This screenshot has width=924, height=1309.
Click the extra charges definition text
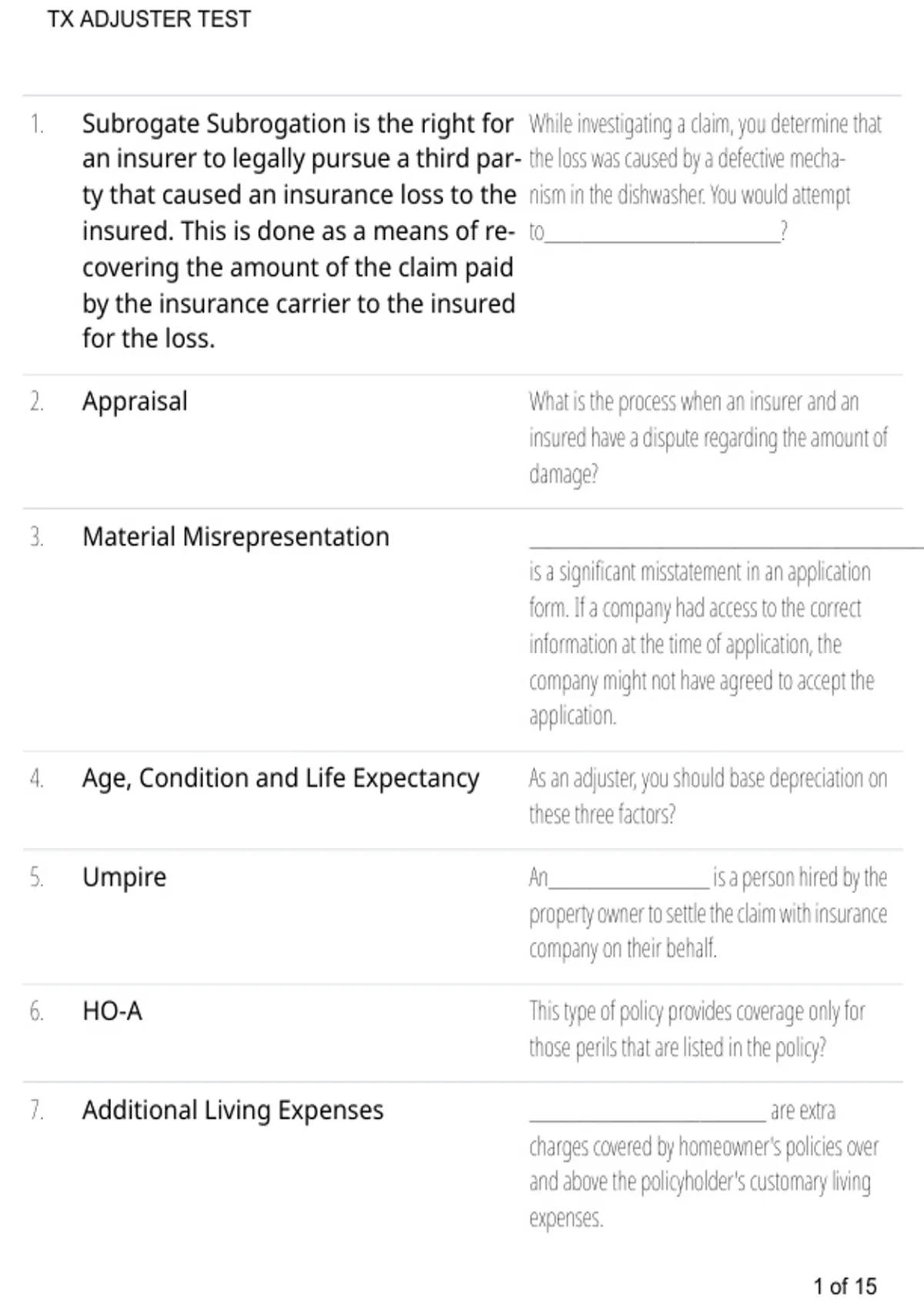[x=704, y=1164]
